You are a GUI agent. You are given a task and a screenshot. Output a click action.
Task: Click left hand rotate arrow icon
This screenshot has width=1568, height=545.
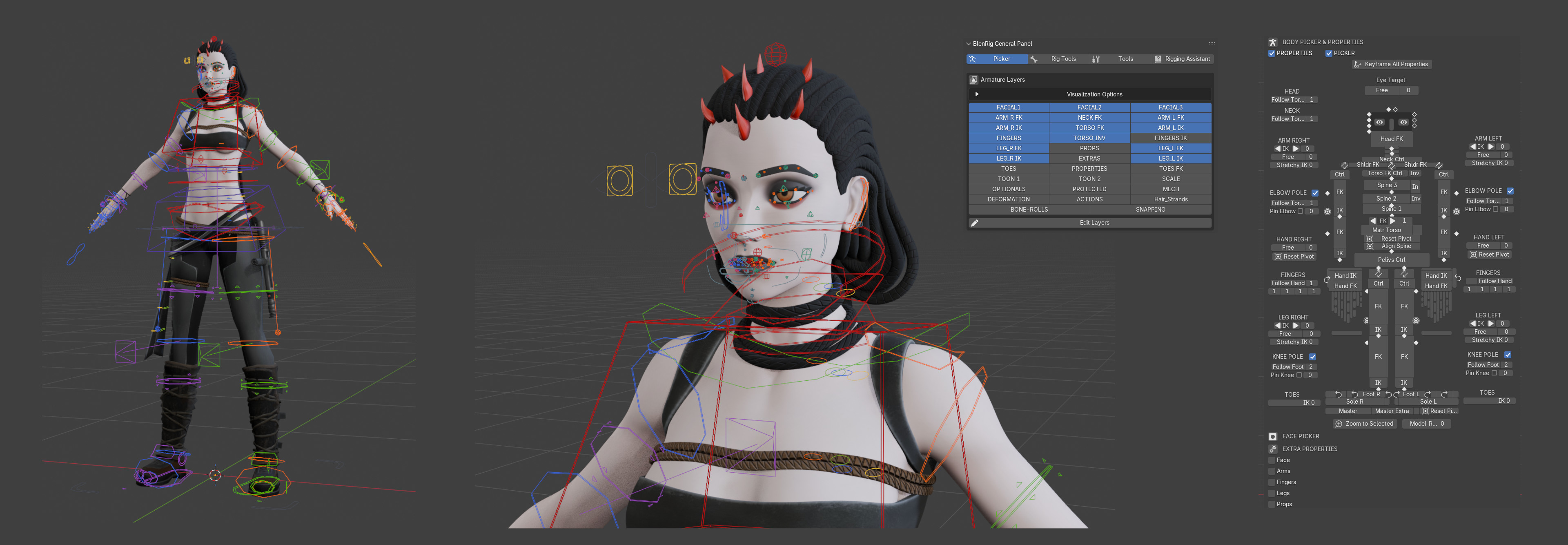[x=1458, y=278]
